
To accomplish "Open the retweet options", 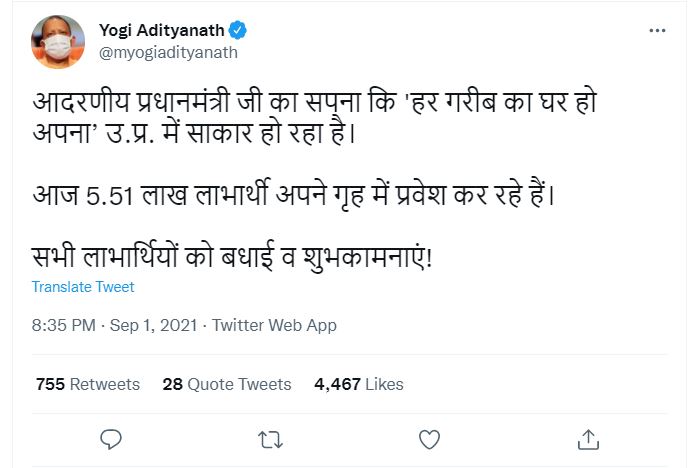I will pyautogui.click(x=270, y=438).
